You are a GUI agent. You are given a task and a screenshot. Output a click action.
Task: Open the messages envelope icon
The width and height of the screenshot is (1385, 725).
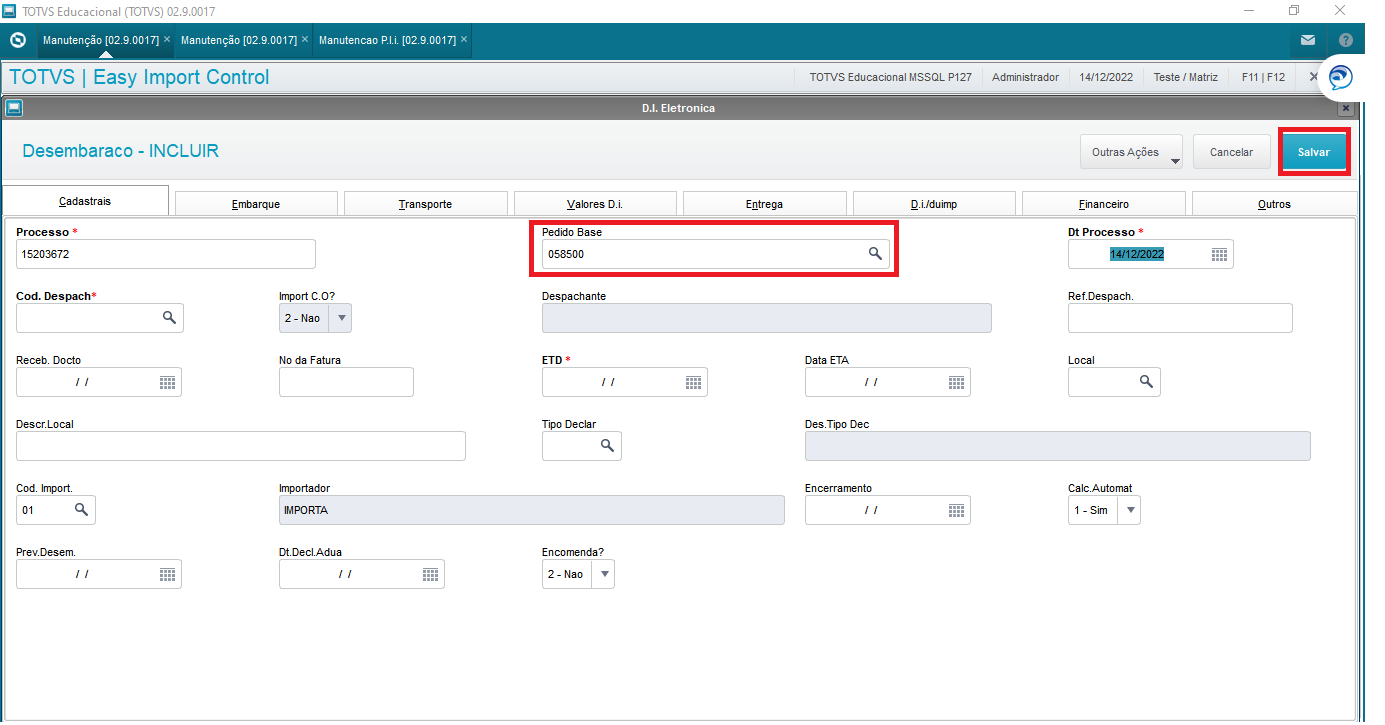1308,40
